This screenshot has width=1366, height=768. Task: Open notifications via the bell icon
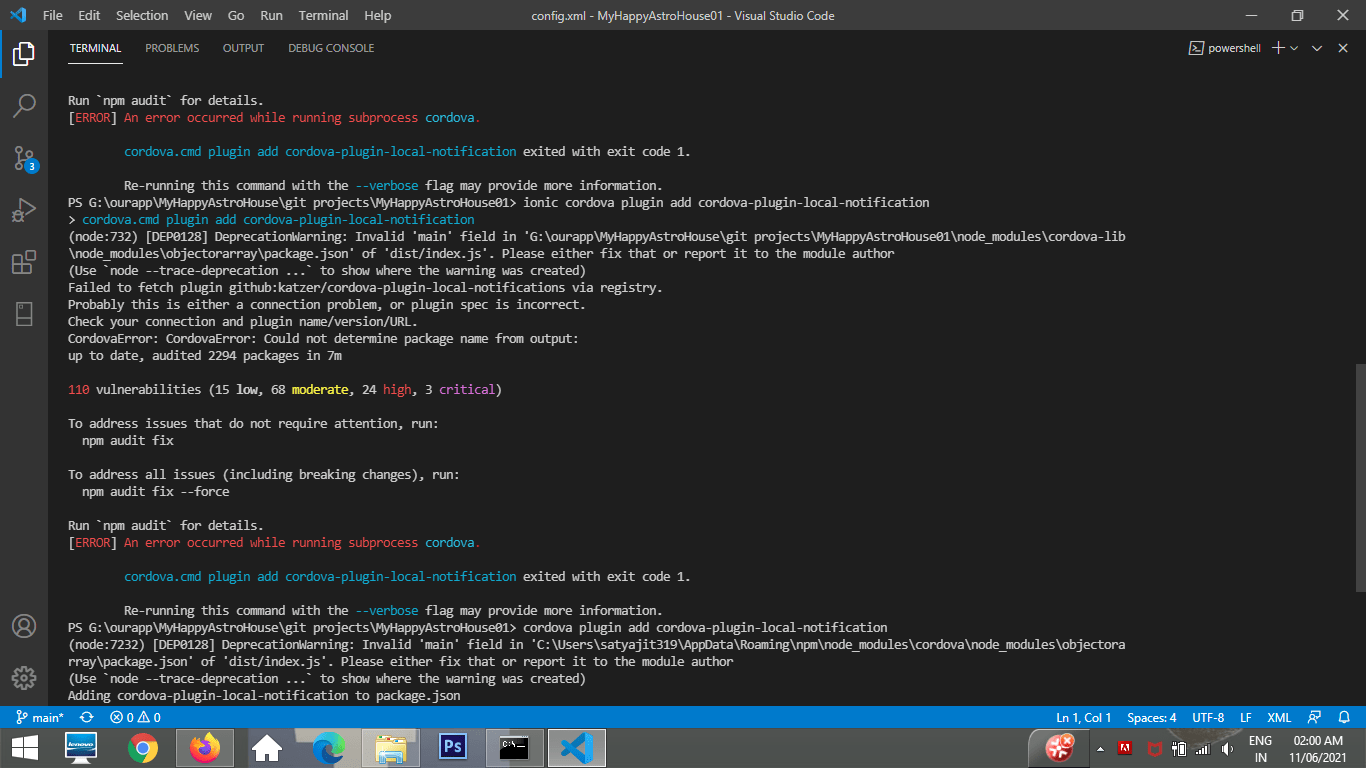[x=1344, y=717]
